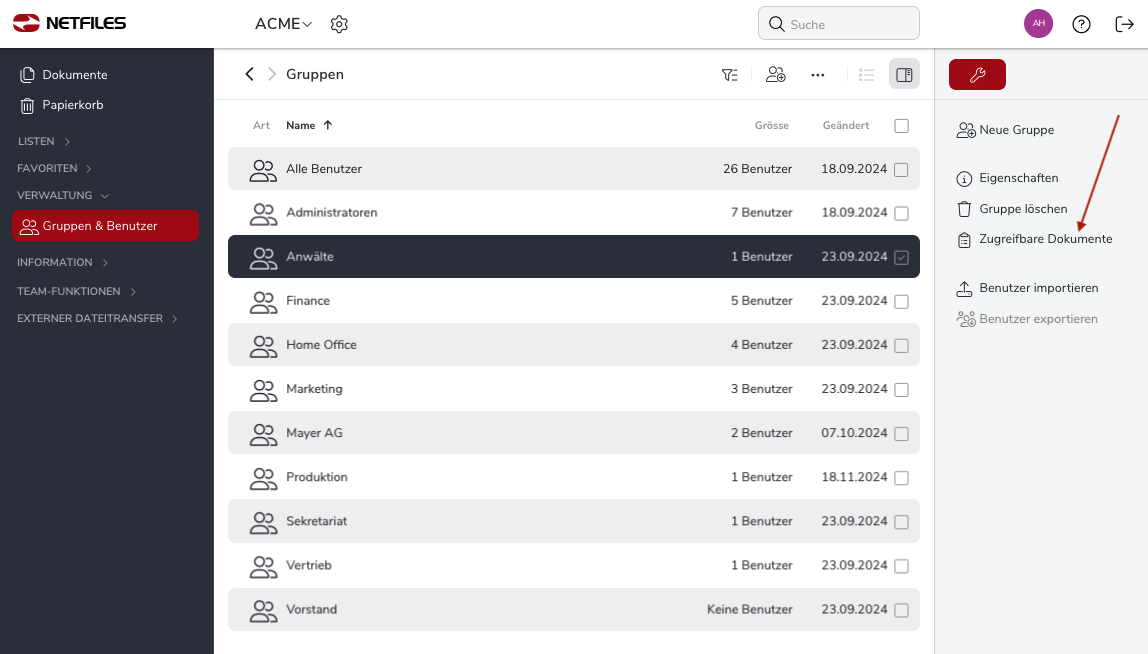
Task: Check the Mayer AG checkbox
Action: [901, 434]
